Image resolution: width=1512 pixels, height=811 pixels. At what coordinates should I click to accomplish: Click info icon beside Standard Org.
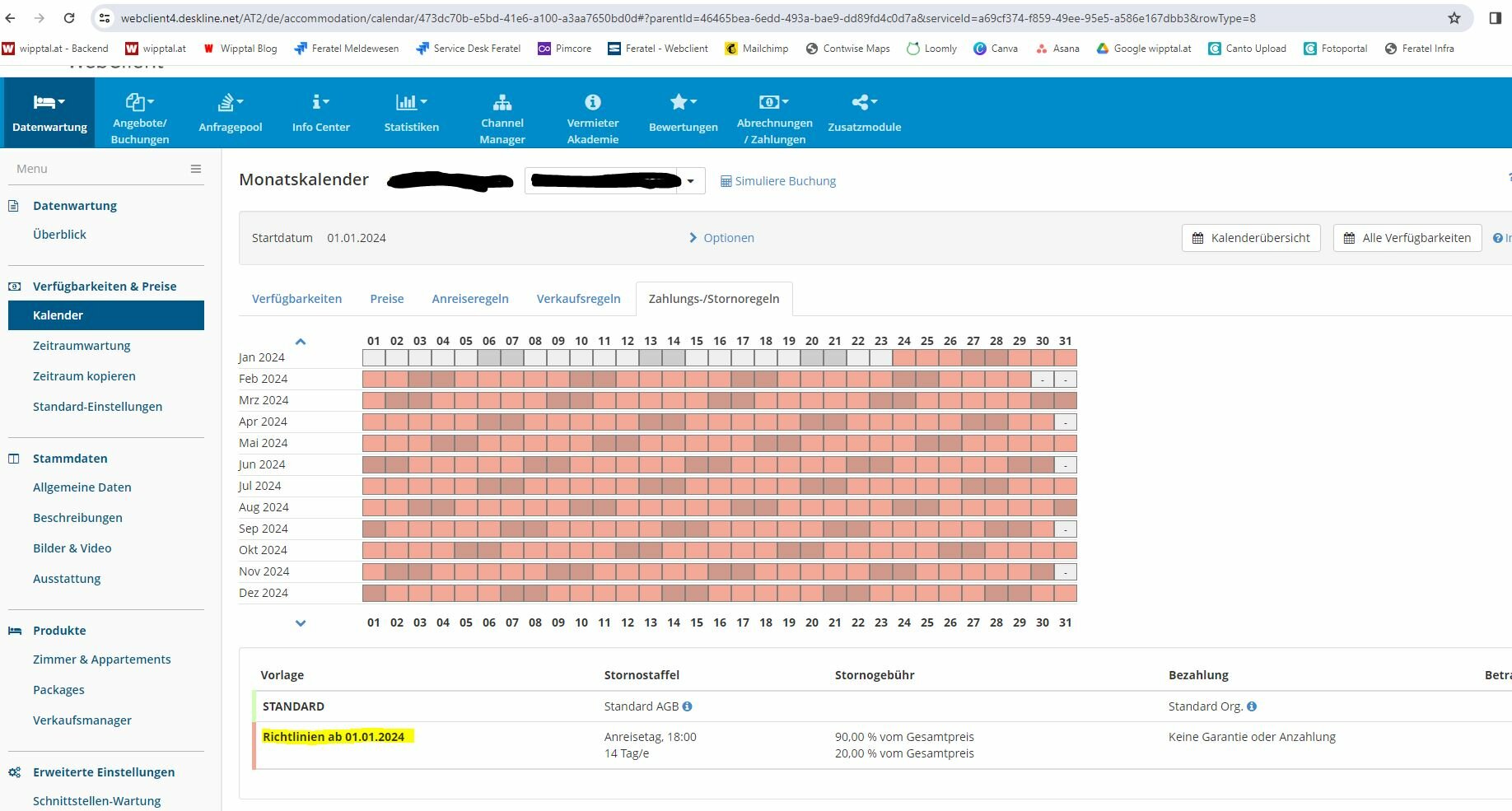tap(1252, 706)
